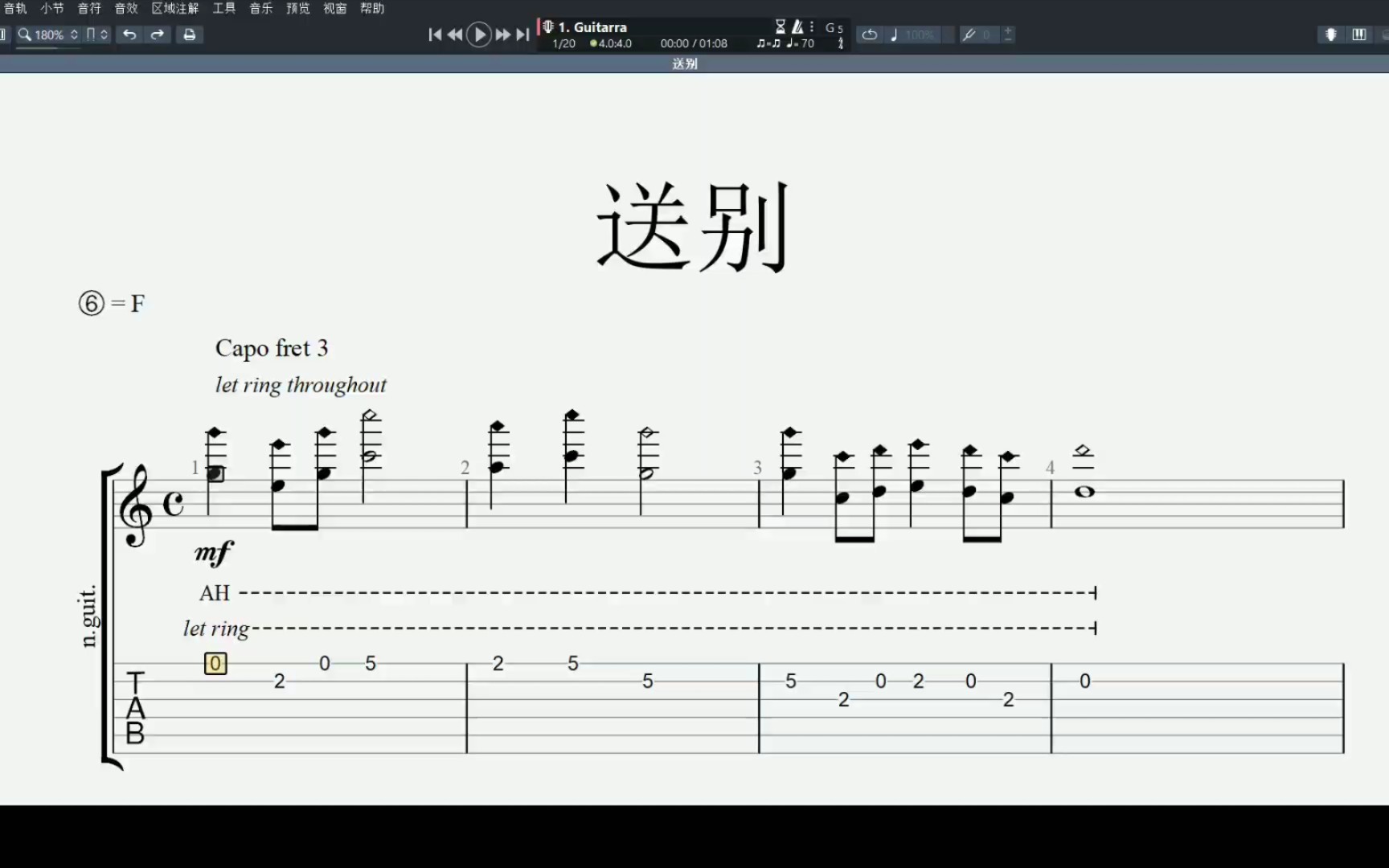Toggle the count-in hourglass icon
Screen dimensions: 1389x868
coord(781,27)
